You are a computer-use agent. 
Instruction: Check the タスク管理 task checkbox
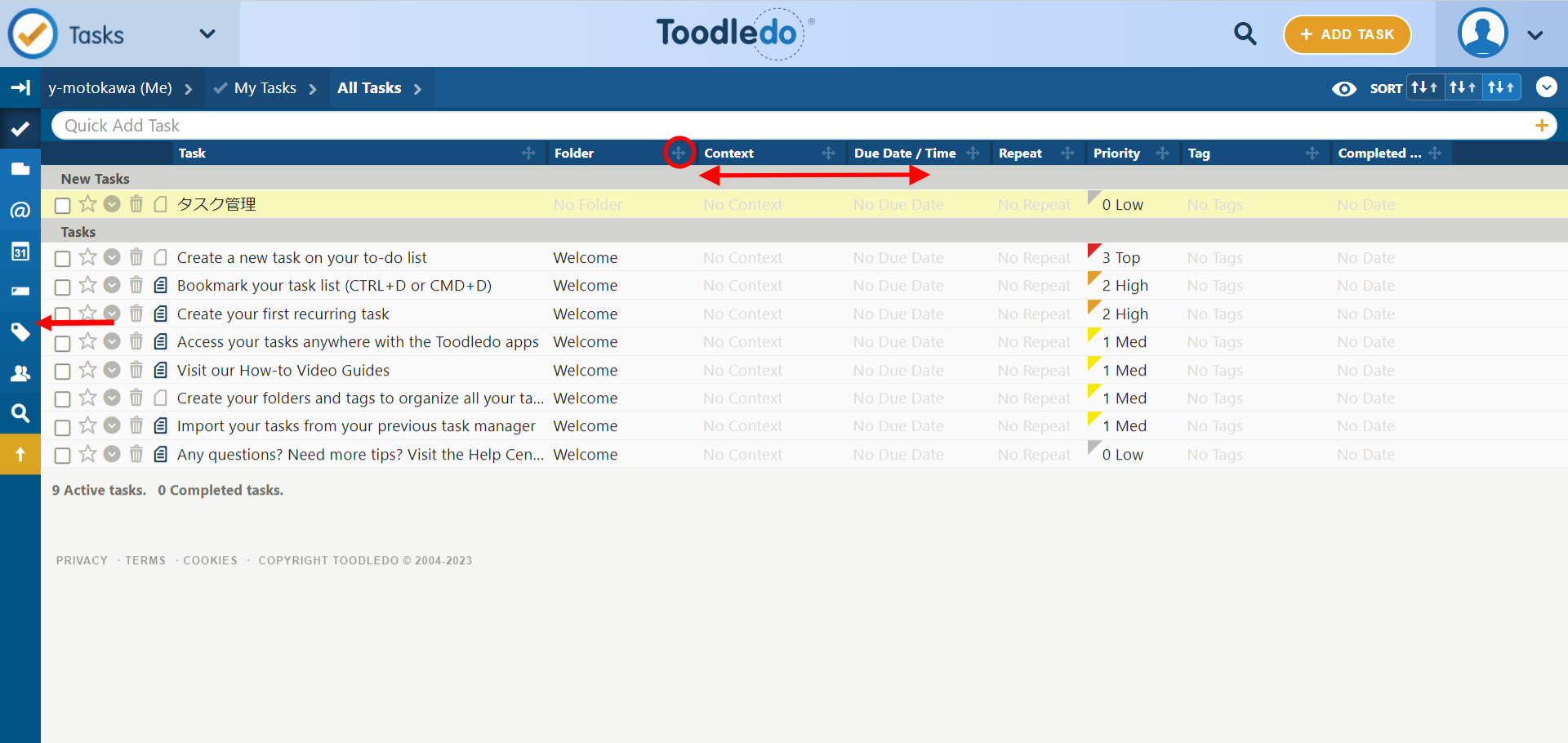(x=62, y=205)
